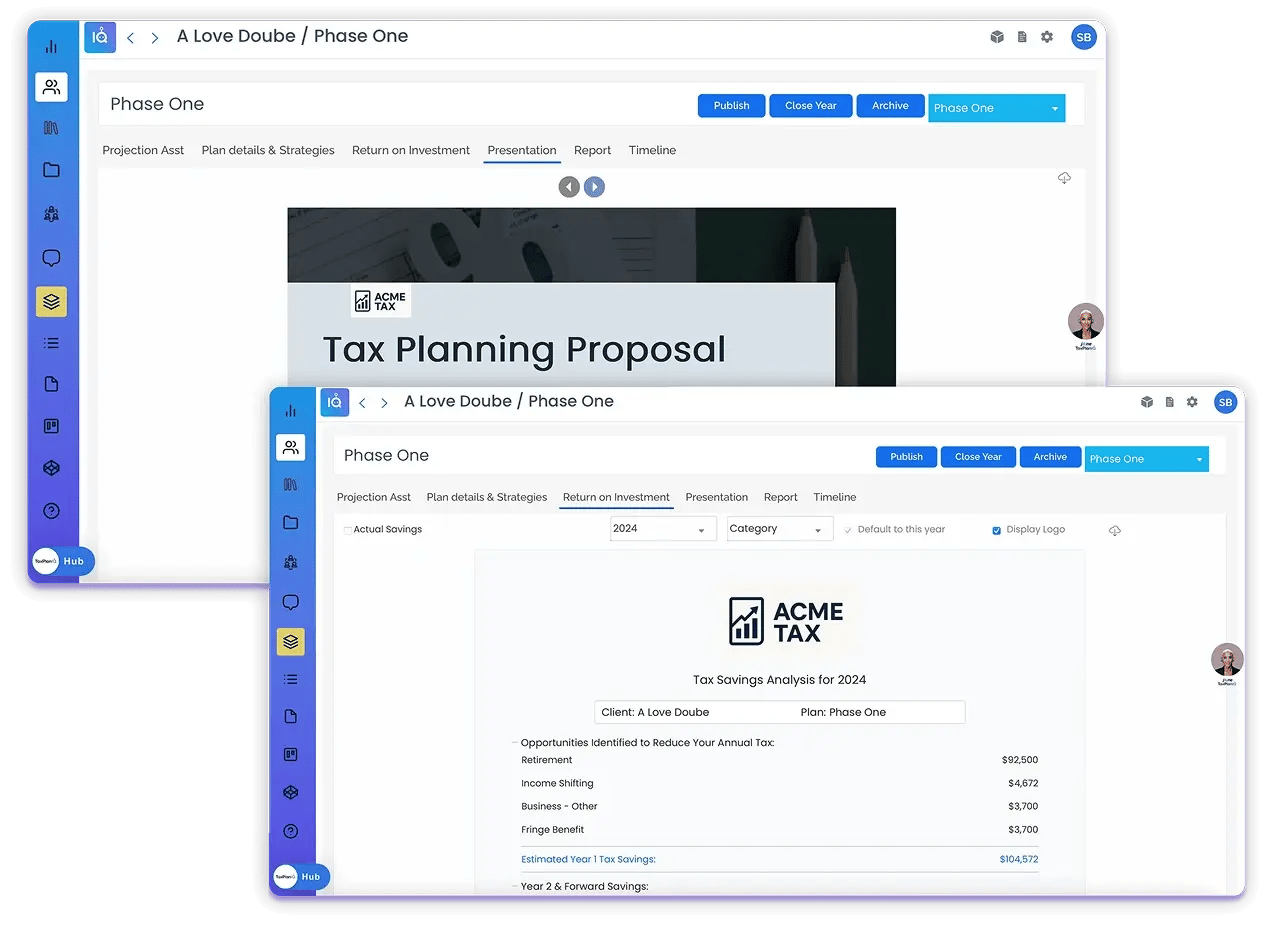The image size is (1270, 928).
Task: Open the chat bubble icon in the back window sidebar
Action: click(x=51, y=258)
